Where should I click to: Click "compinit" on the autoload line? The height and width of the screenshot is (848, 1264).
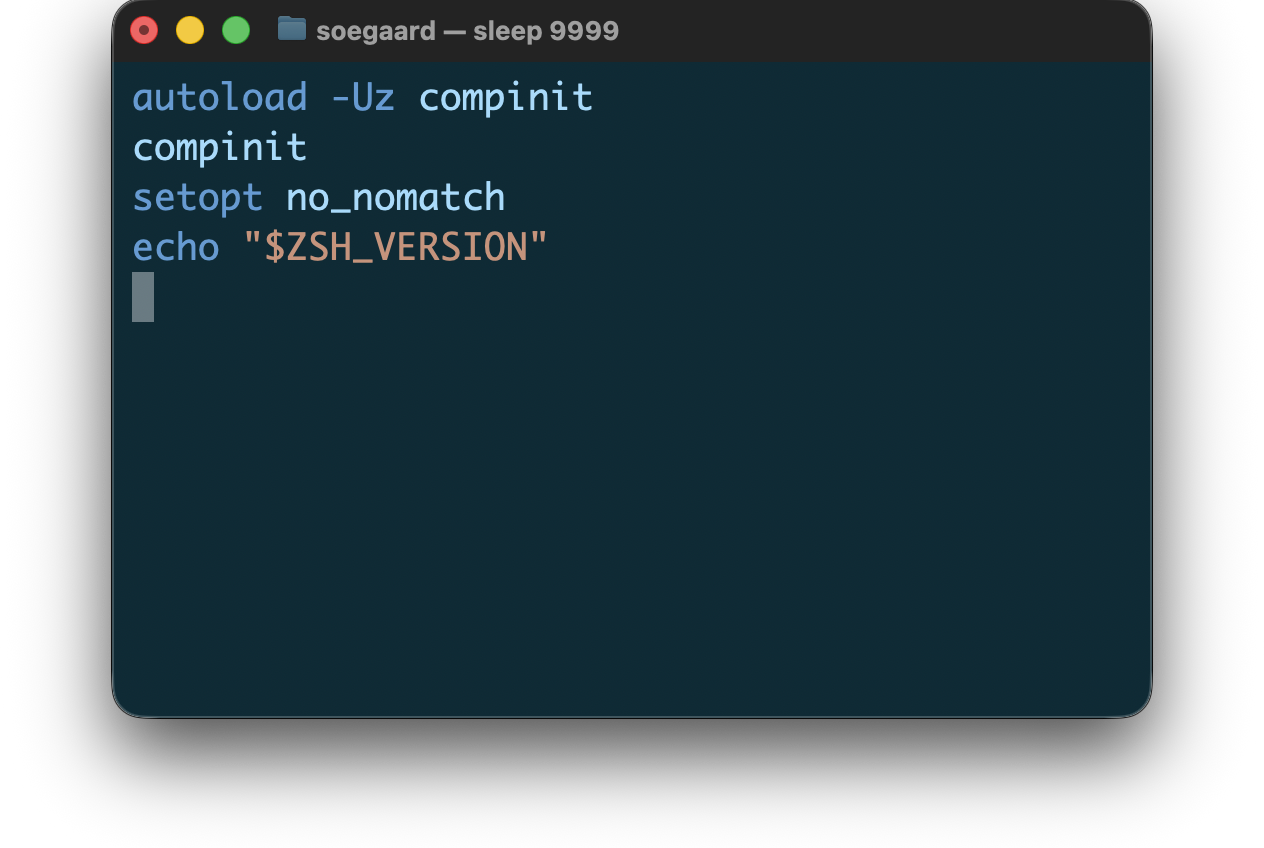tap(505, 98)
